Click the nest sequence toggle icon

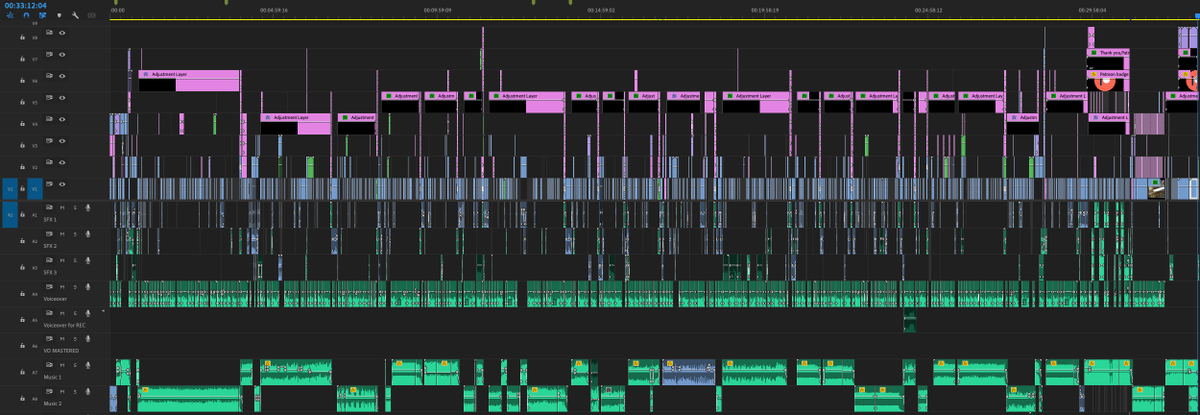coord(10,16)
